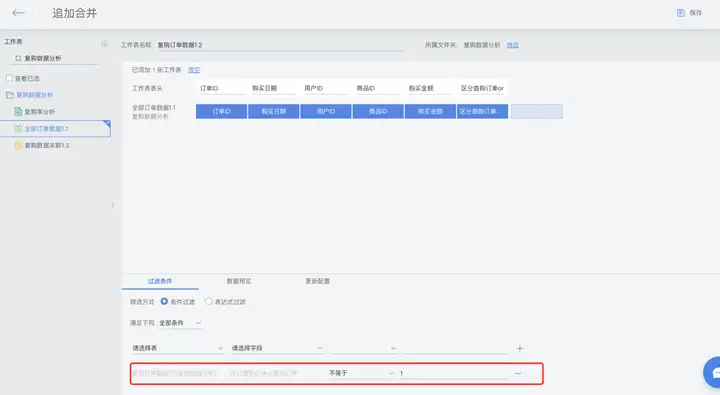Image resolution: width=720 pixels, height=395 pixels.
Task: Click the save icon at top right
Action: (681, 13)
